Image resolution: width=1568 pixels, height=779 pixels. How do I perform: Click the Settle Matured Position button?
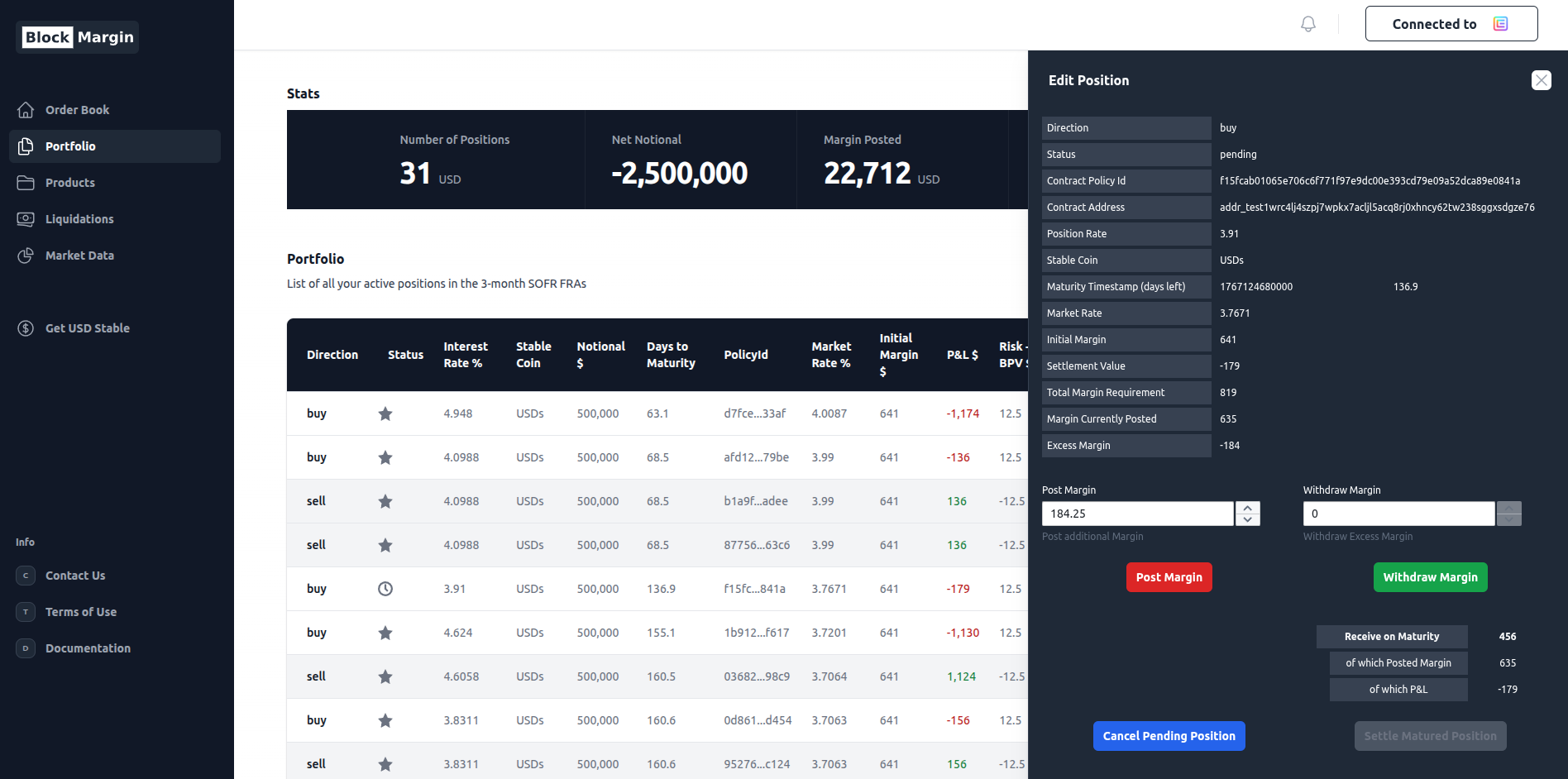click(x=1431, y=736)
